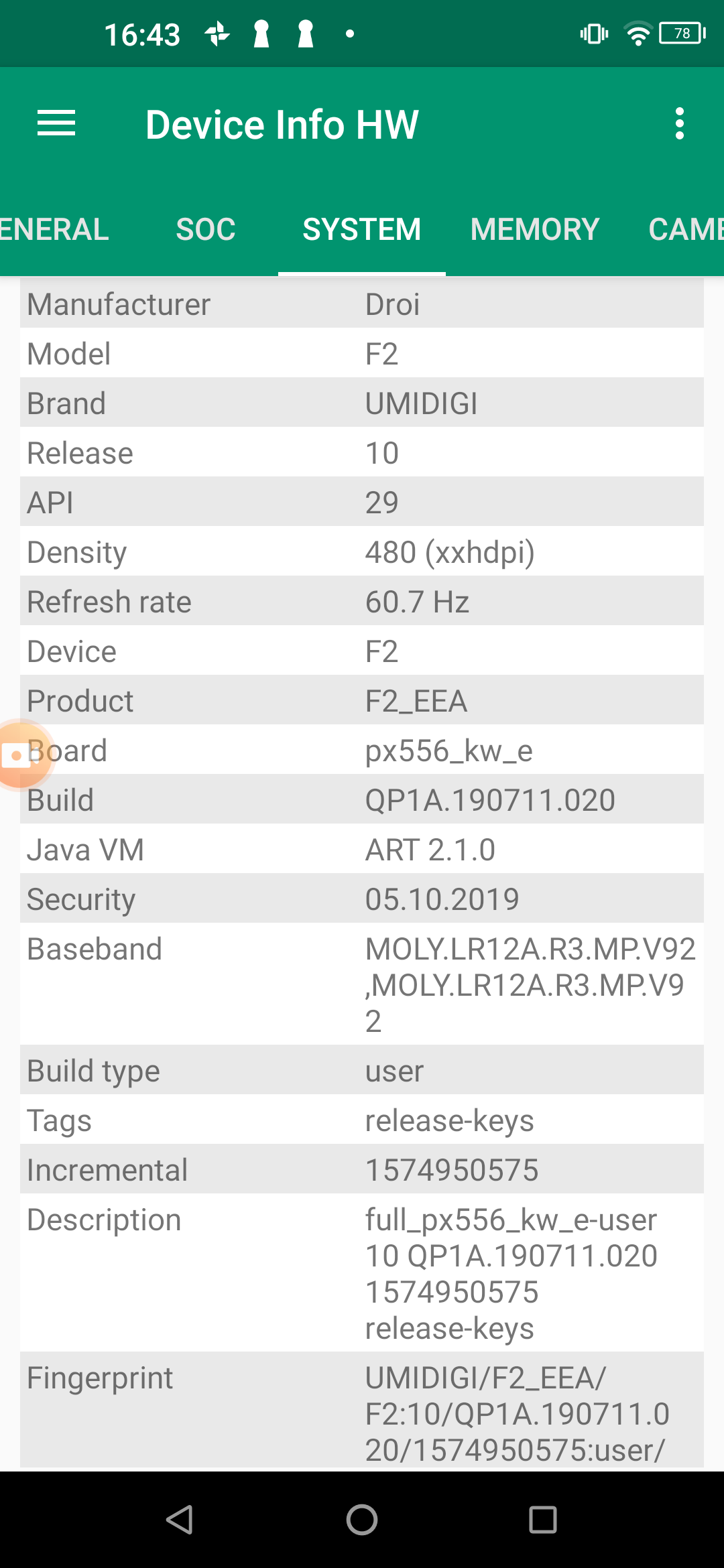Open the three-dot overflow menu
Image resolution: width=724 pixels, height=1568 pixels.
(x=680, y=124)
